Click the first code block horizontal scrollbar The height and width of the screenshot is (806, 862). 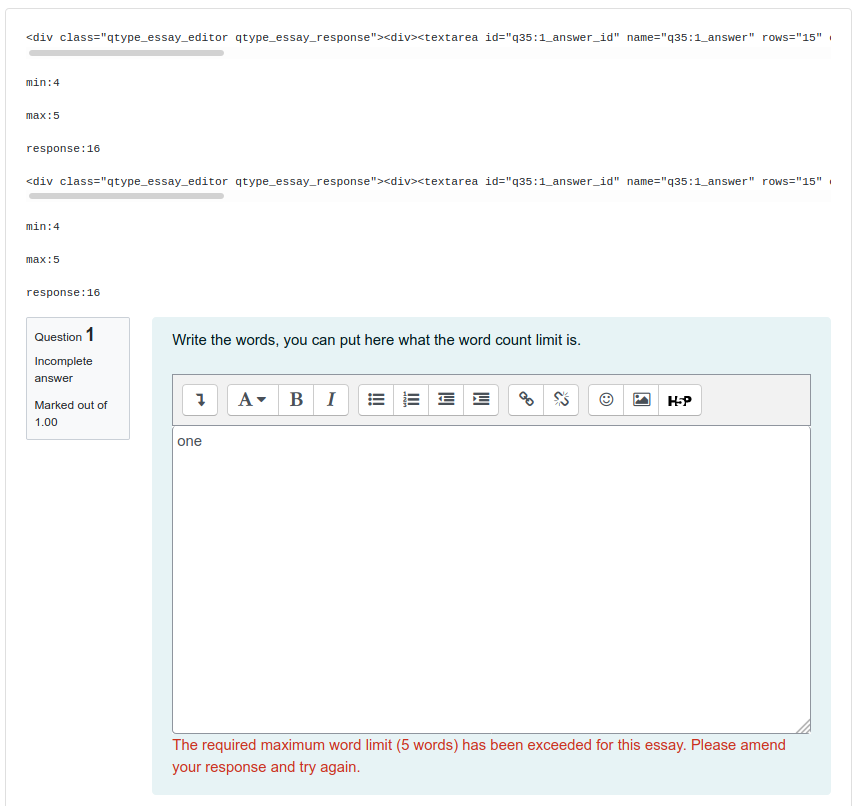click(126, 53)
